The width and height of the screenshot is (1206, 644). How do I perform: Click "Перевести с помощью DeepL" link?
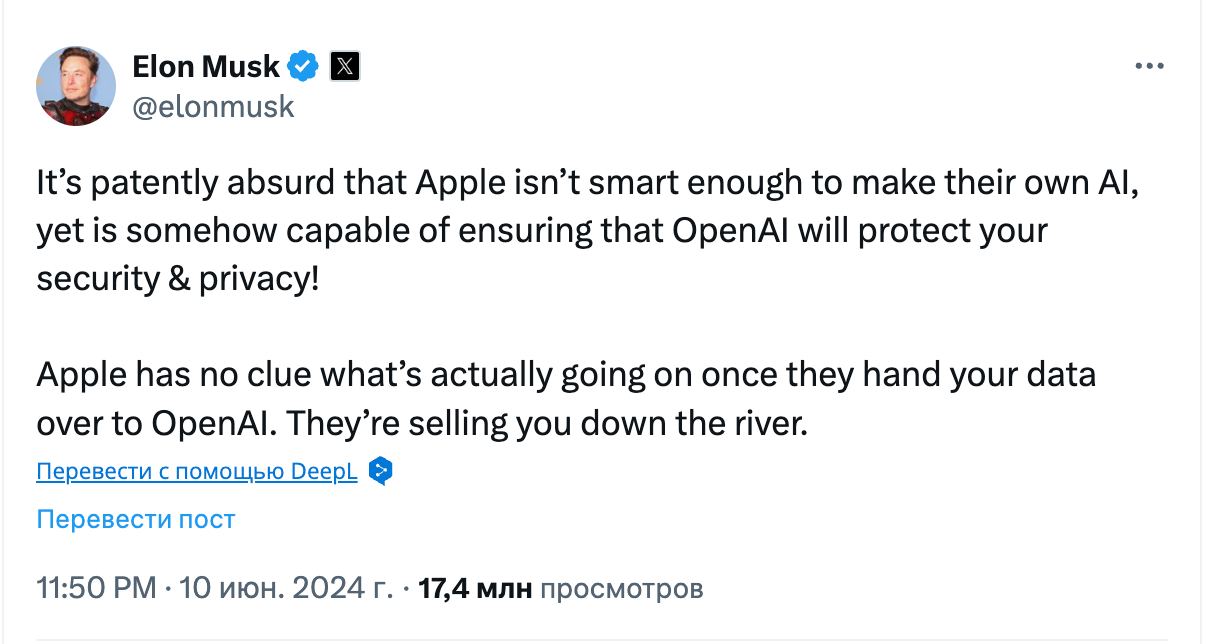point(196,472)
